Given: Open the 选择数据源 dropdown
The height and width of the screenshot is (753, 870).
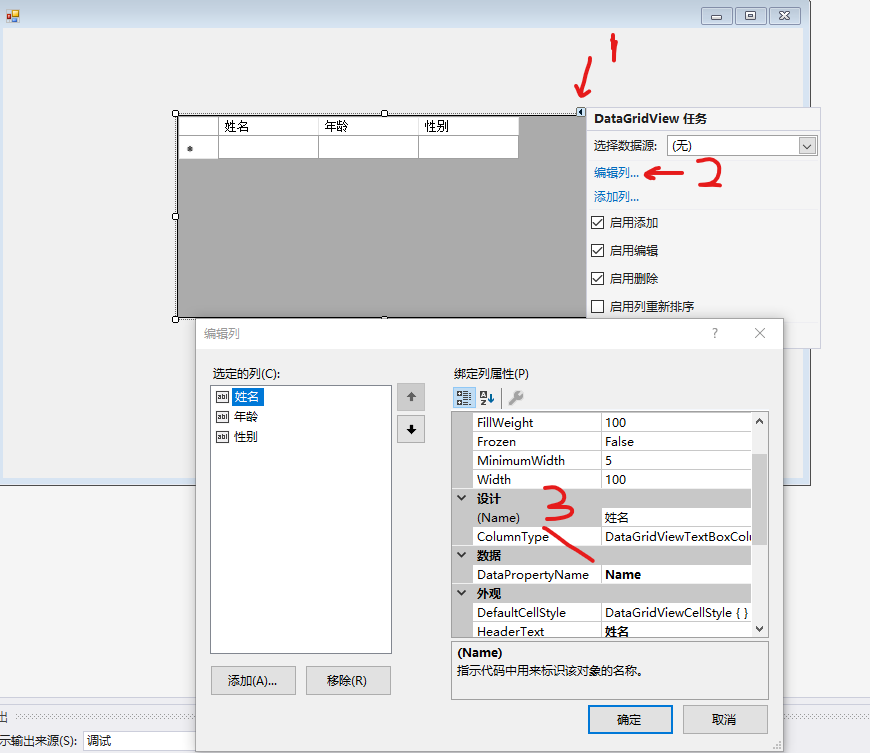Looking at the screenshot, I should pos(805,145).
